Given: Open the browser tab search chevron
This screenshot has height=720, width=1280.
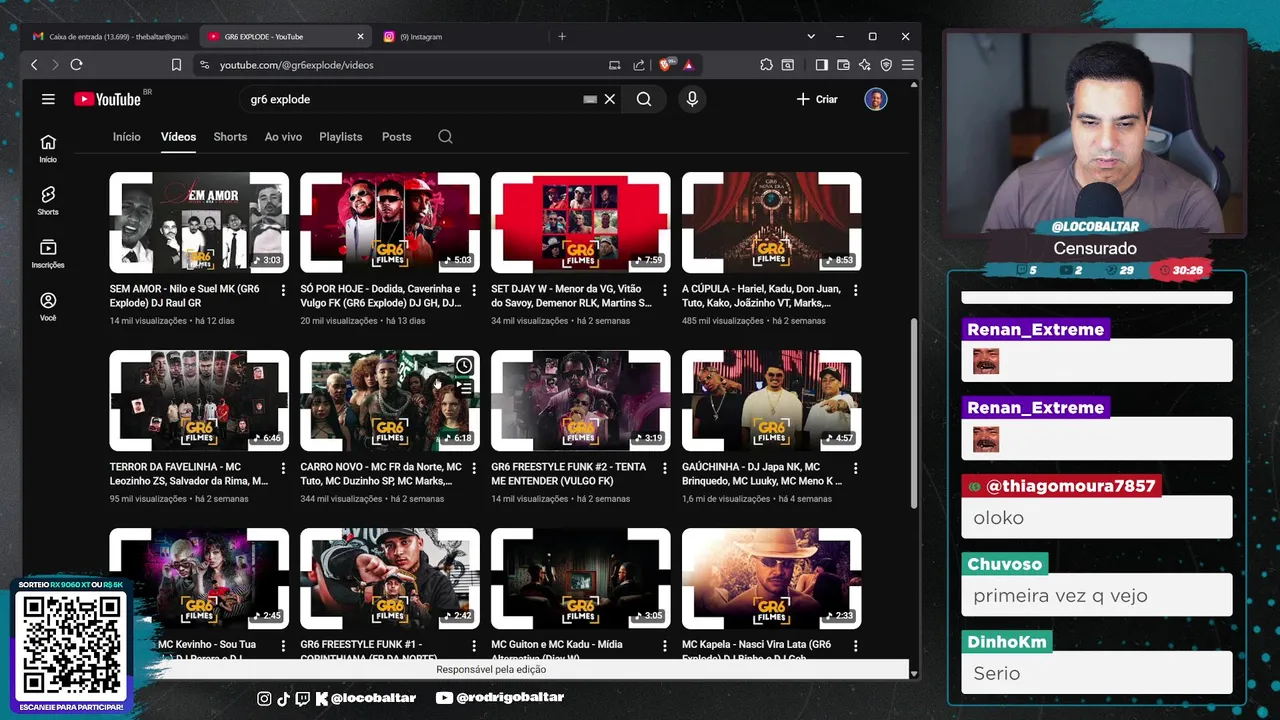Looking at the screenshot, I should click(x=811, y=36).
